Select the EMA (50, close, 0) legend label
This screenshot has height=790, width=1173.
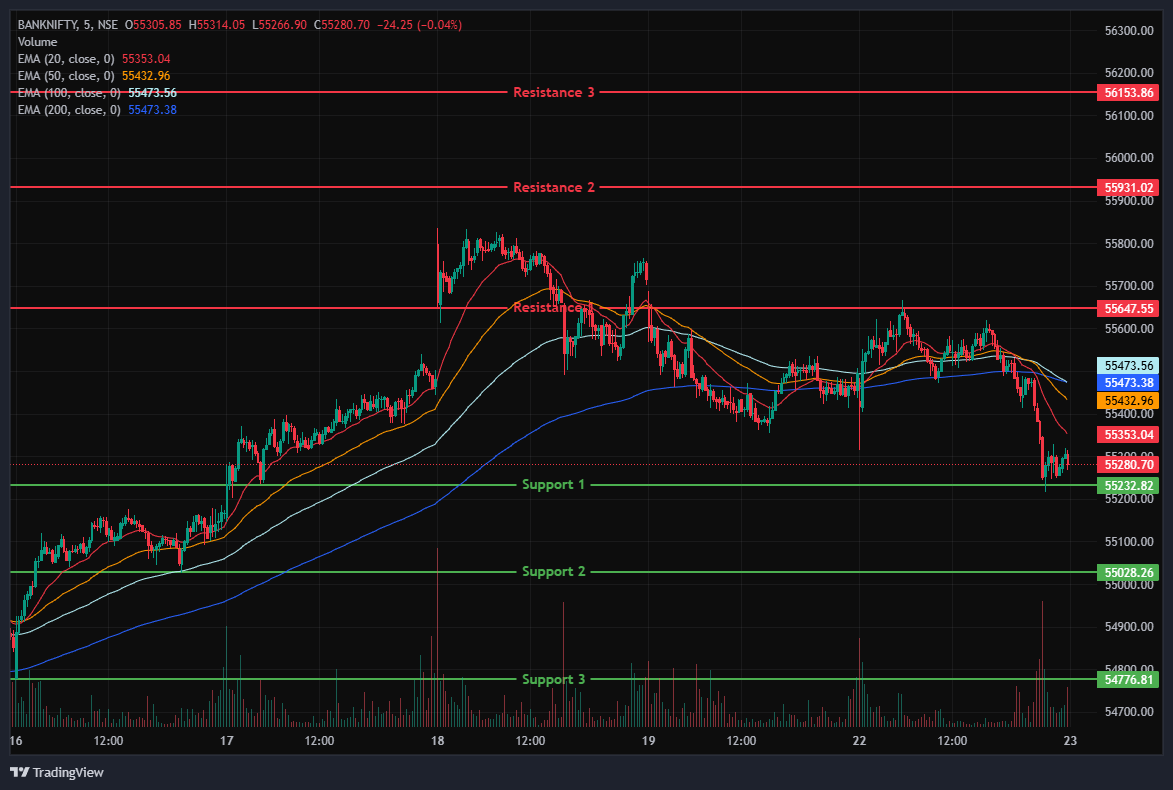(x=67, y=76)
